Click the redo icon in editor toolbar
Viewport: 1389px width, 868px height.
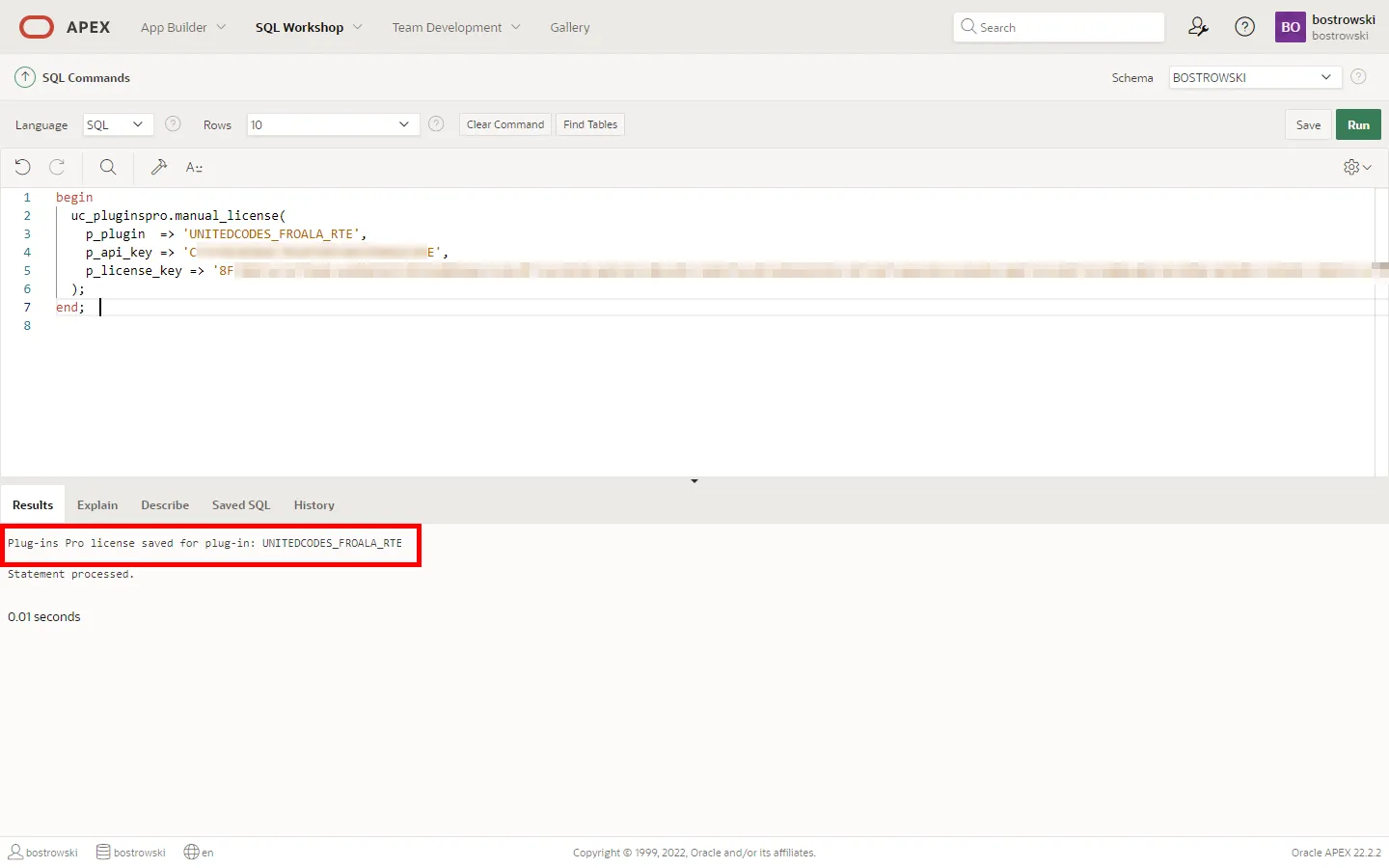[57, 167]
